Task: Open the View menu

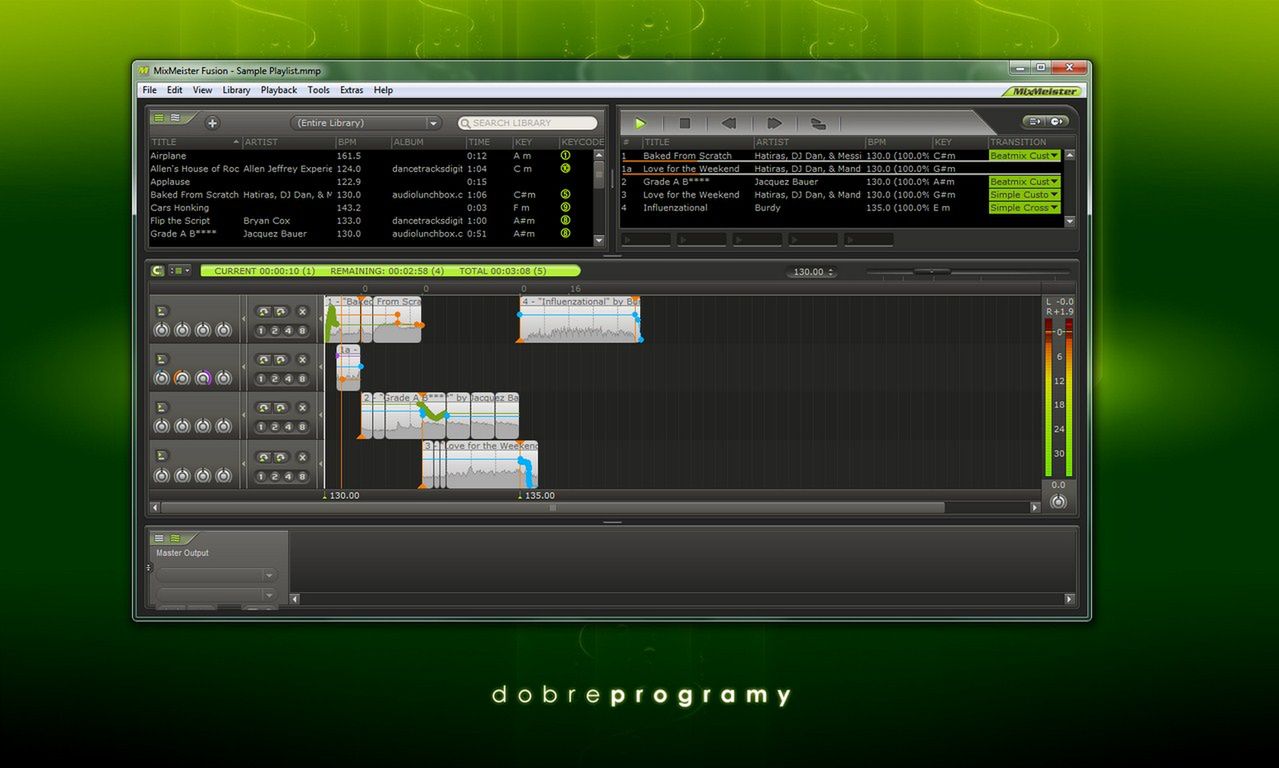Action: tap(202, 90)
